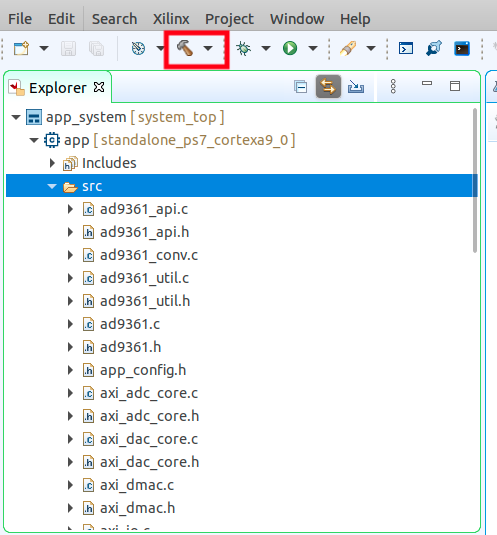Click the black terminal icon
The height and width of the screenshot is (535, 497).
(462, 48)
